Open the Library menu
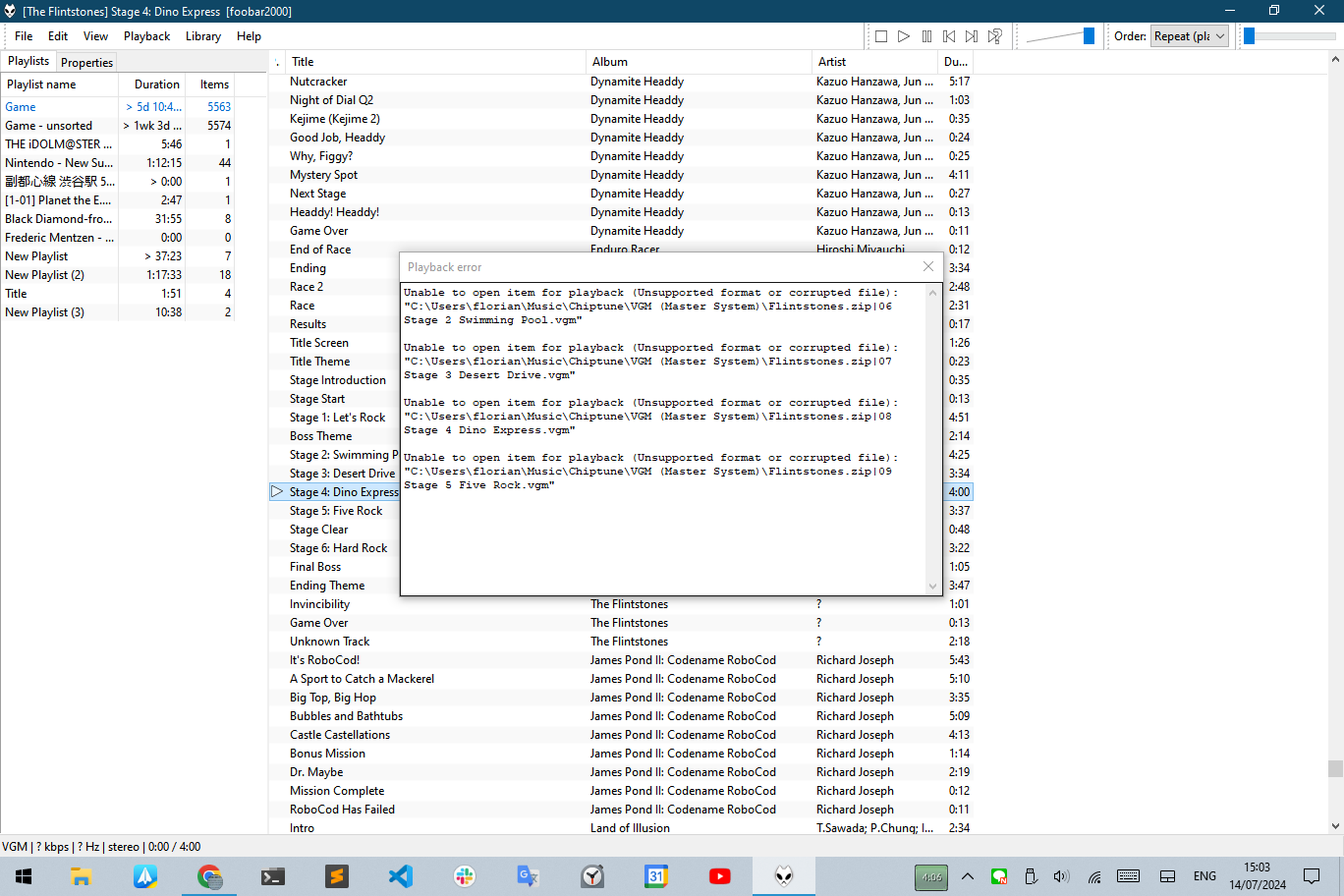Screen dimensions: 1344x896 (203, 36)
